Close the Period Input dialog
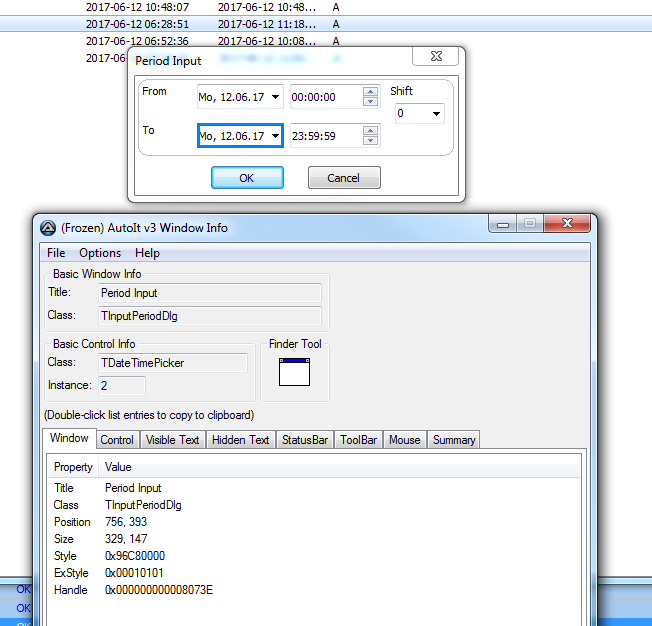The width and height of the screenshot is (652, 626). point(437,58)
